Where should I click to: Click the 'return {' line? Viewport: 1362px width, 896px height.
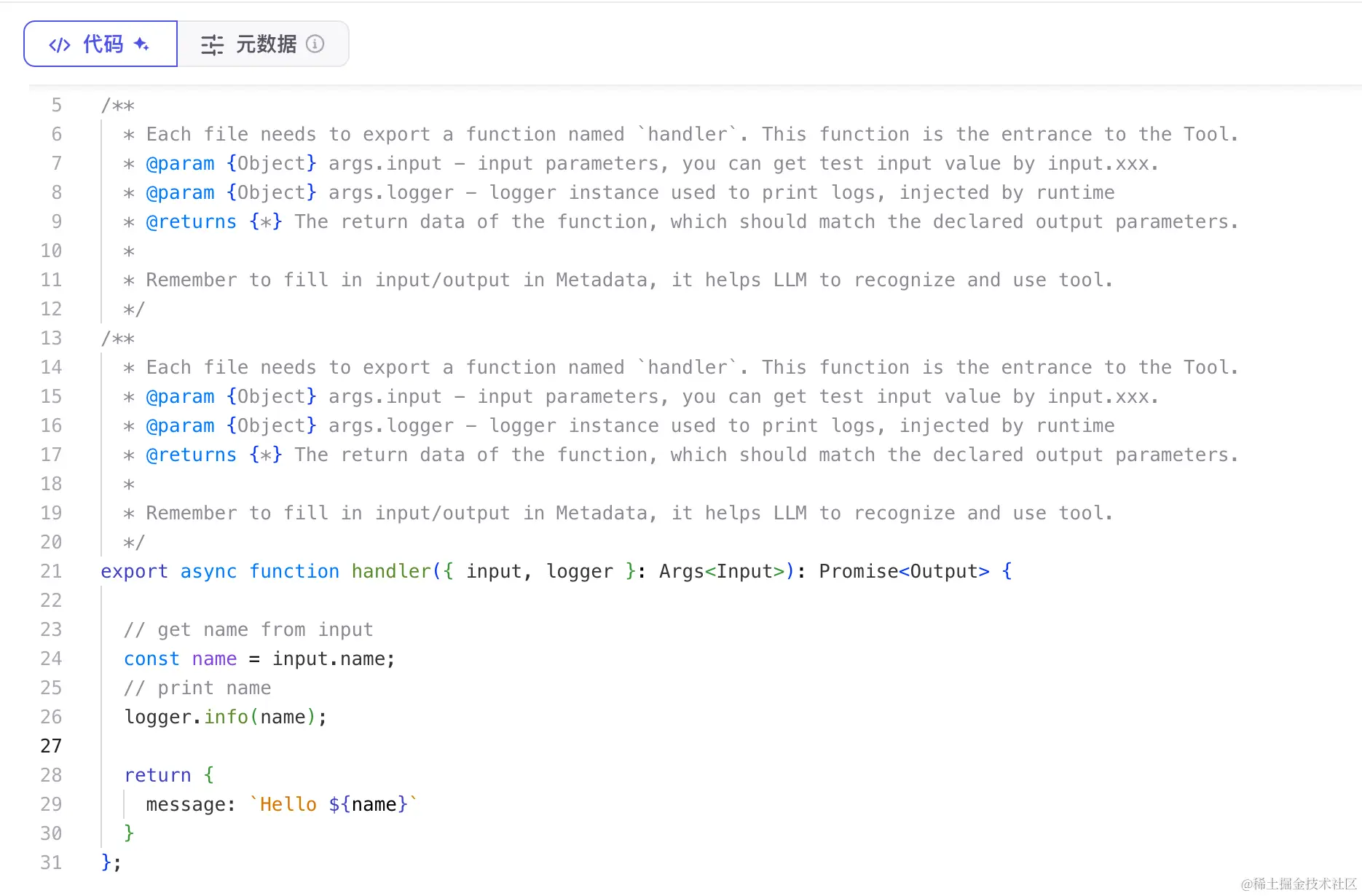[169, 775]
